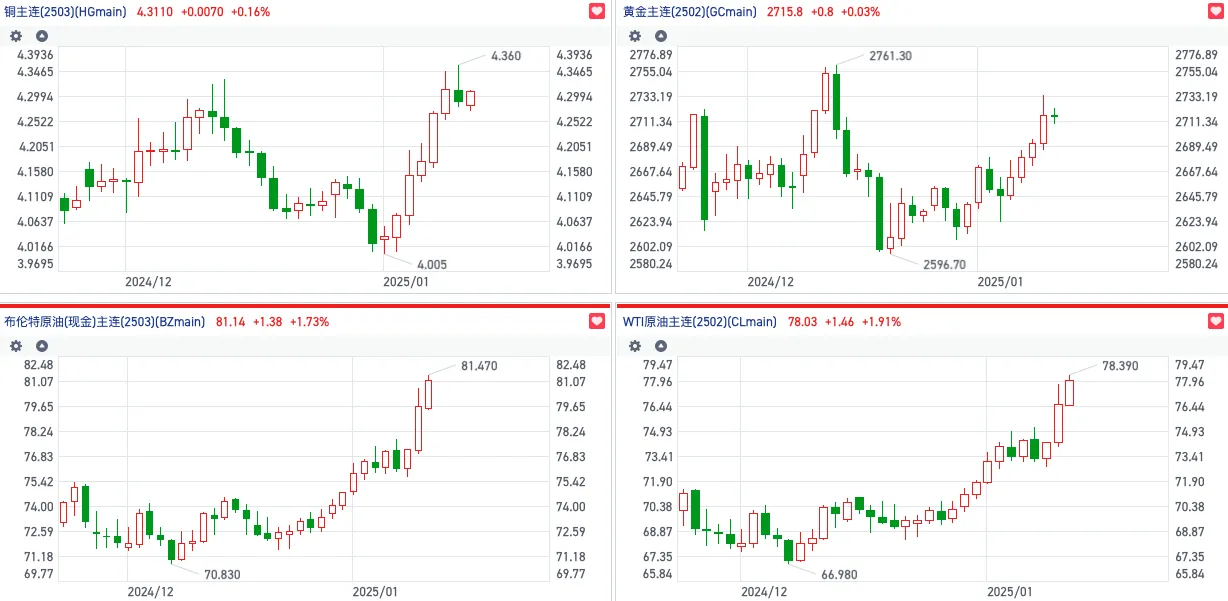Viewport: 1228px width, 601px height.
Task: Collapse gold chart using the up-arrow icon
Action: pyautogui.click(x=660, y=36)
